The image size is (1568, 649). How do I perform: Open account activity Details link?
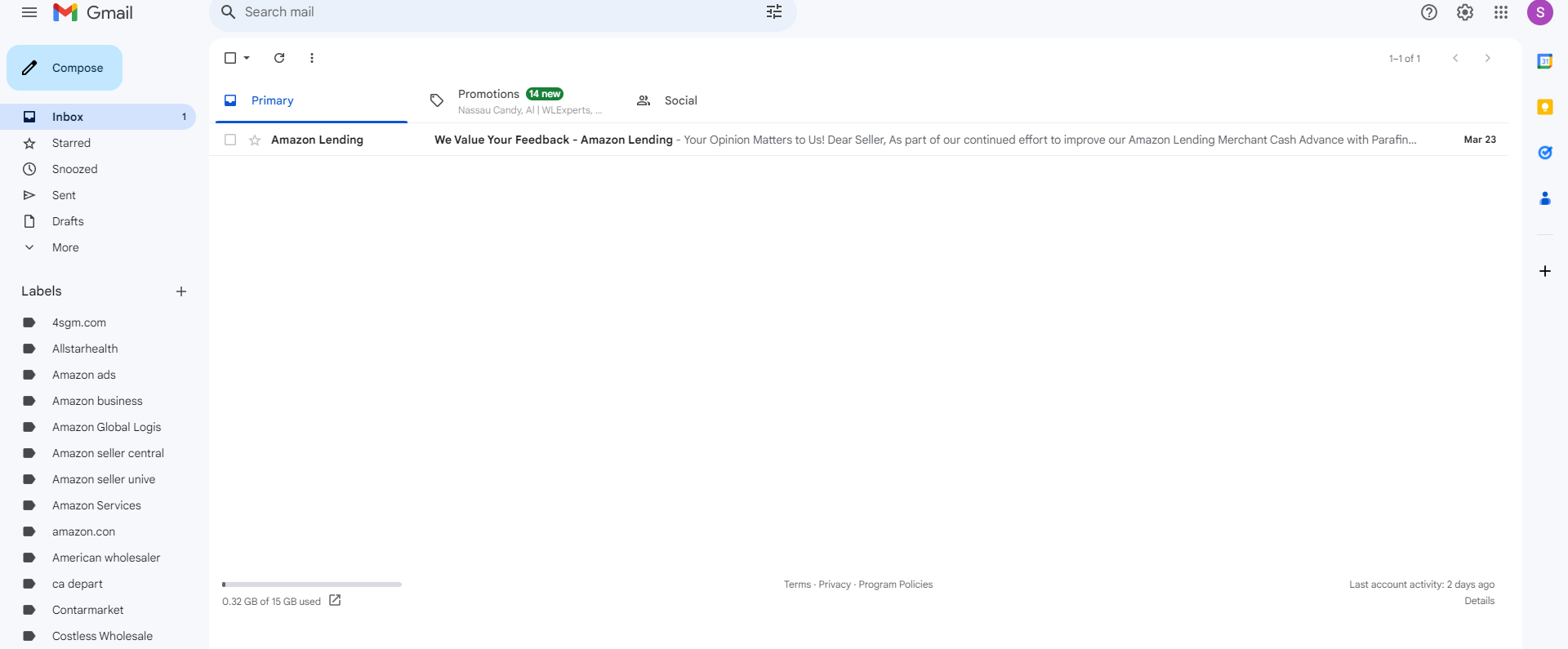click(1480, 601)
